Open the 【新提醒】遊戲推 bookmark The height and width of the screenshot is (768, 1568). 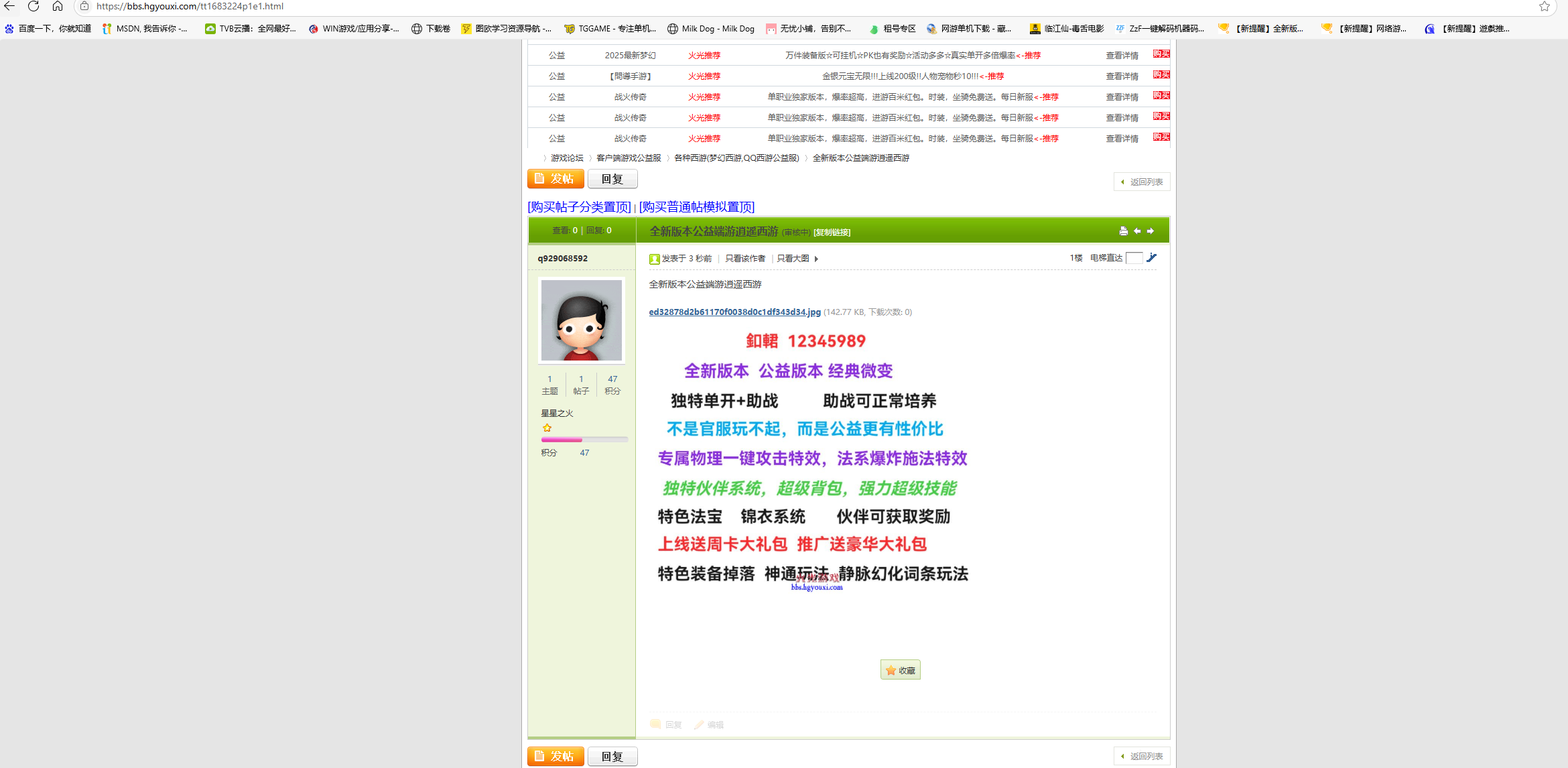coord(1467,28)
